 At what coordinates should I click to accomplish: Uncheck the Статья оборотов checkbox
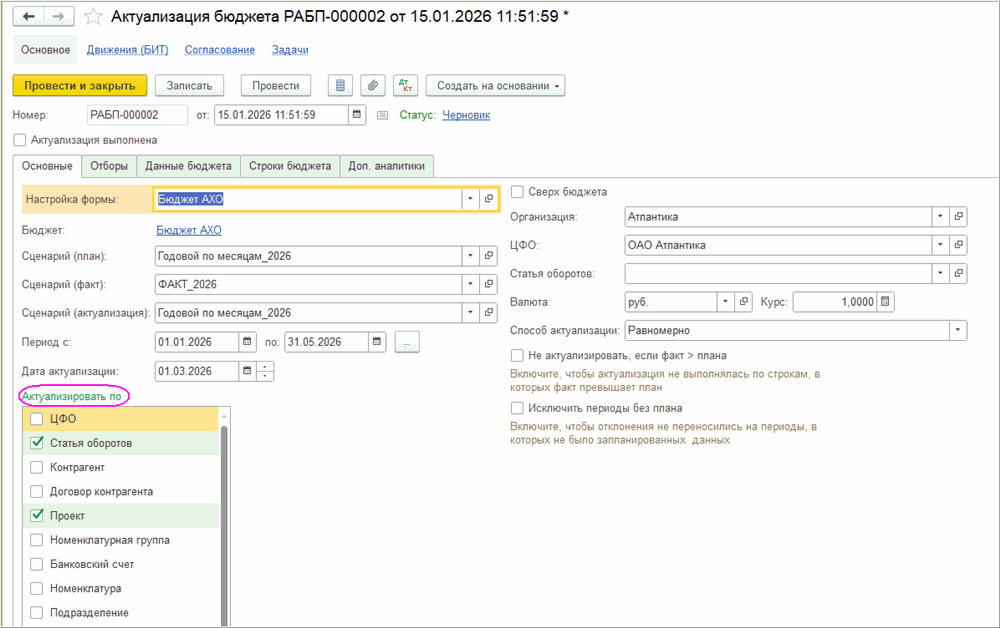click(38, 443)
